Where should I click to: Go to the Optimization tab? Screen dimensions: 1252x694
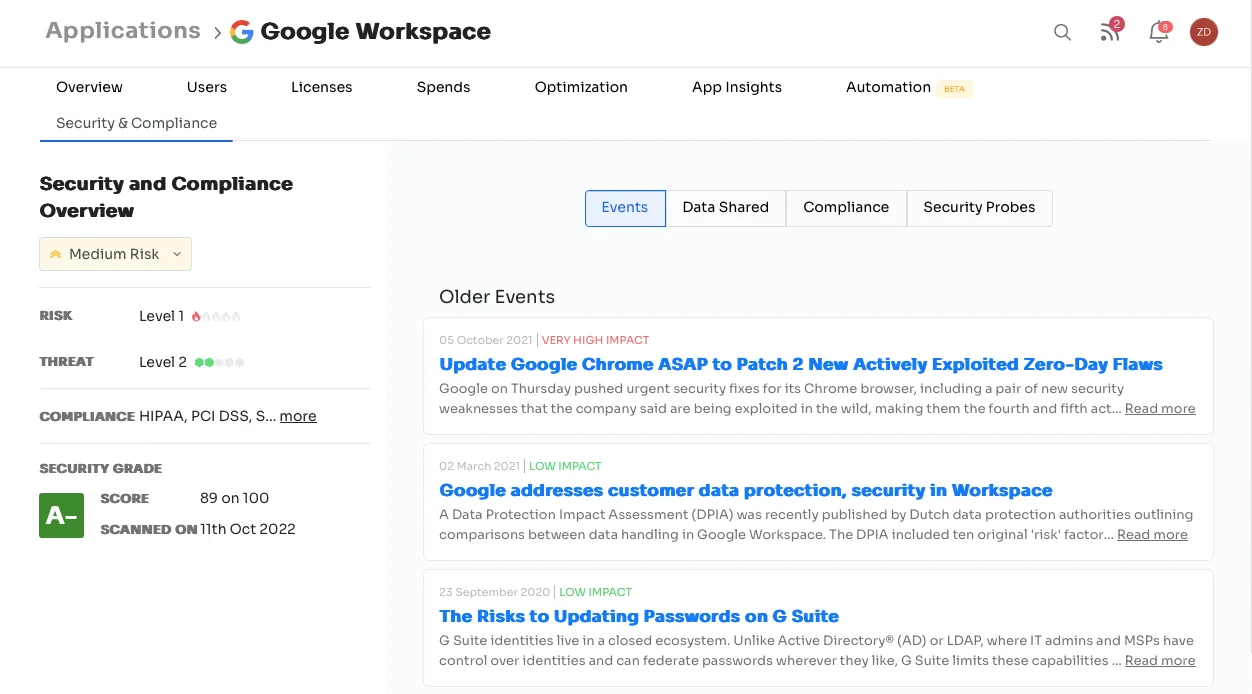[581, 87]
